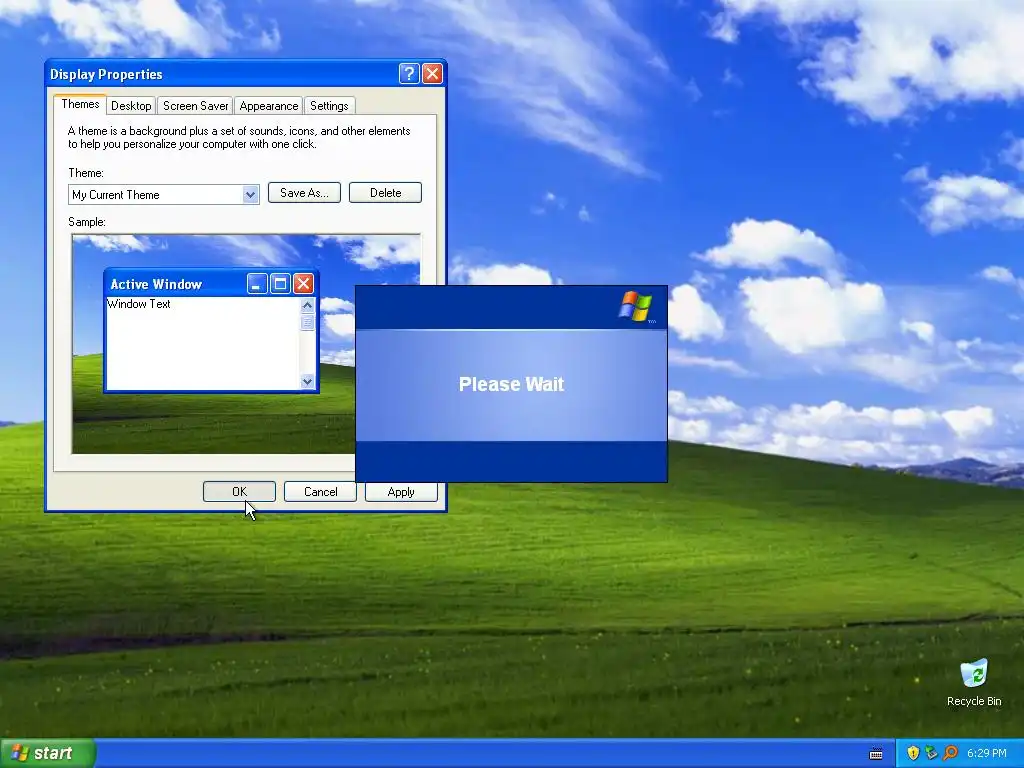Open the Start menu

pyautogui.click(x=47, y=753)
